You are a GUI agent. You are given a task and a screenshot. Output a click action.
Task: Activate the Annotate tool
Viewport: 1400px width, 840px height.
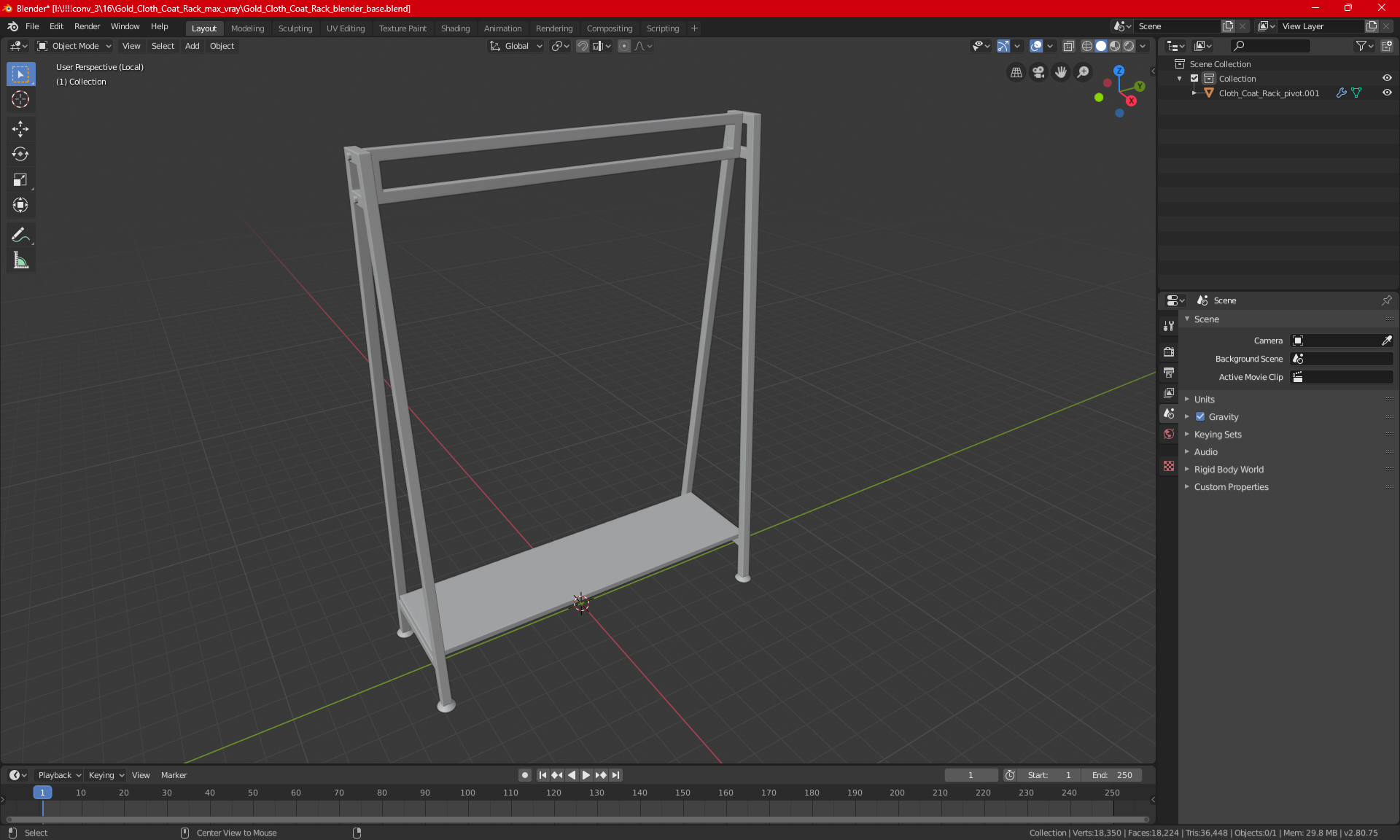coord(20,235)
